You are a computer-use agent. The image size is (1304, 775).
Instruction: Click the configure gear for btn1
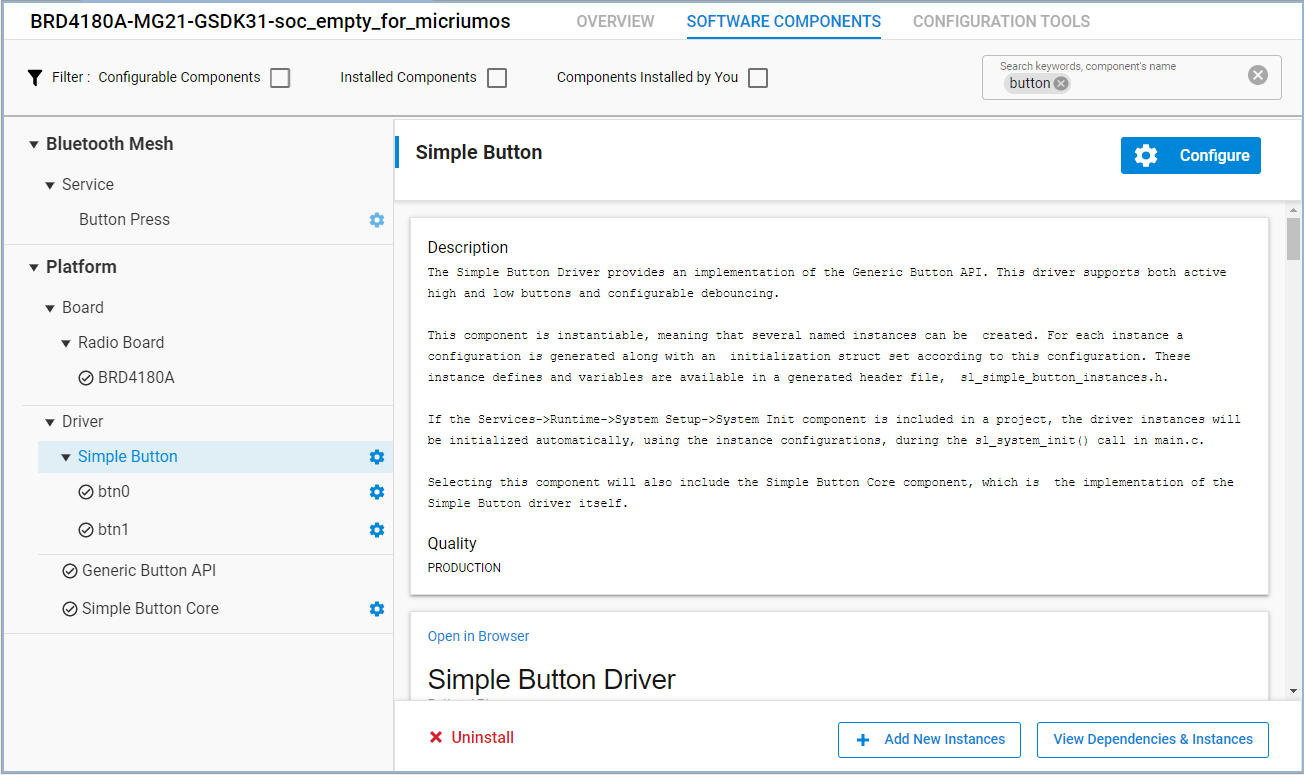pyautogui.click(x=377, y=529)
